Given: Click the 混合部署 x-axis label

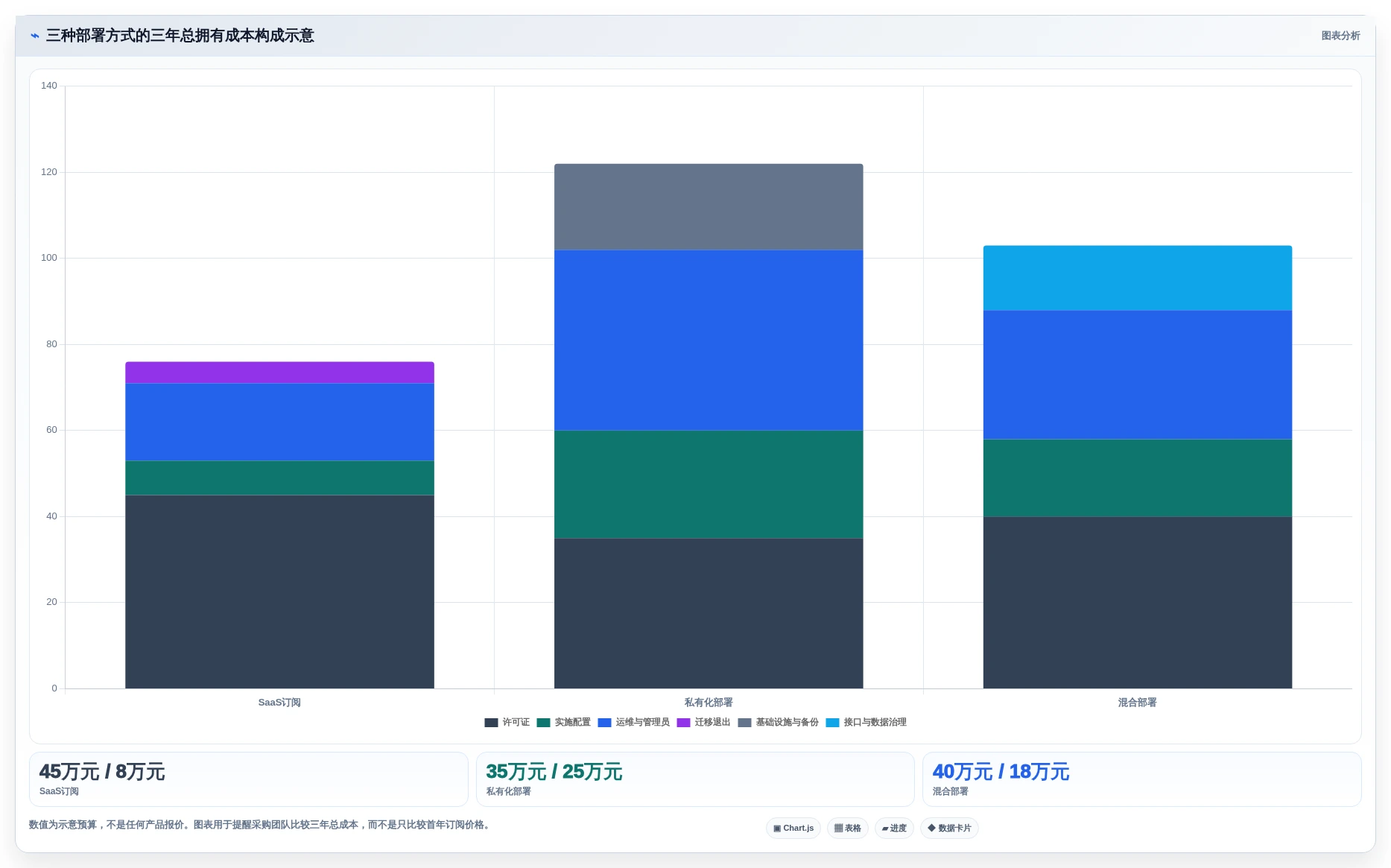Looking at the screenshot, I should coord(1138,703).
